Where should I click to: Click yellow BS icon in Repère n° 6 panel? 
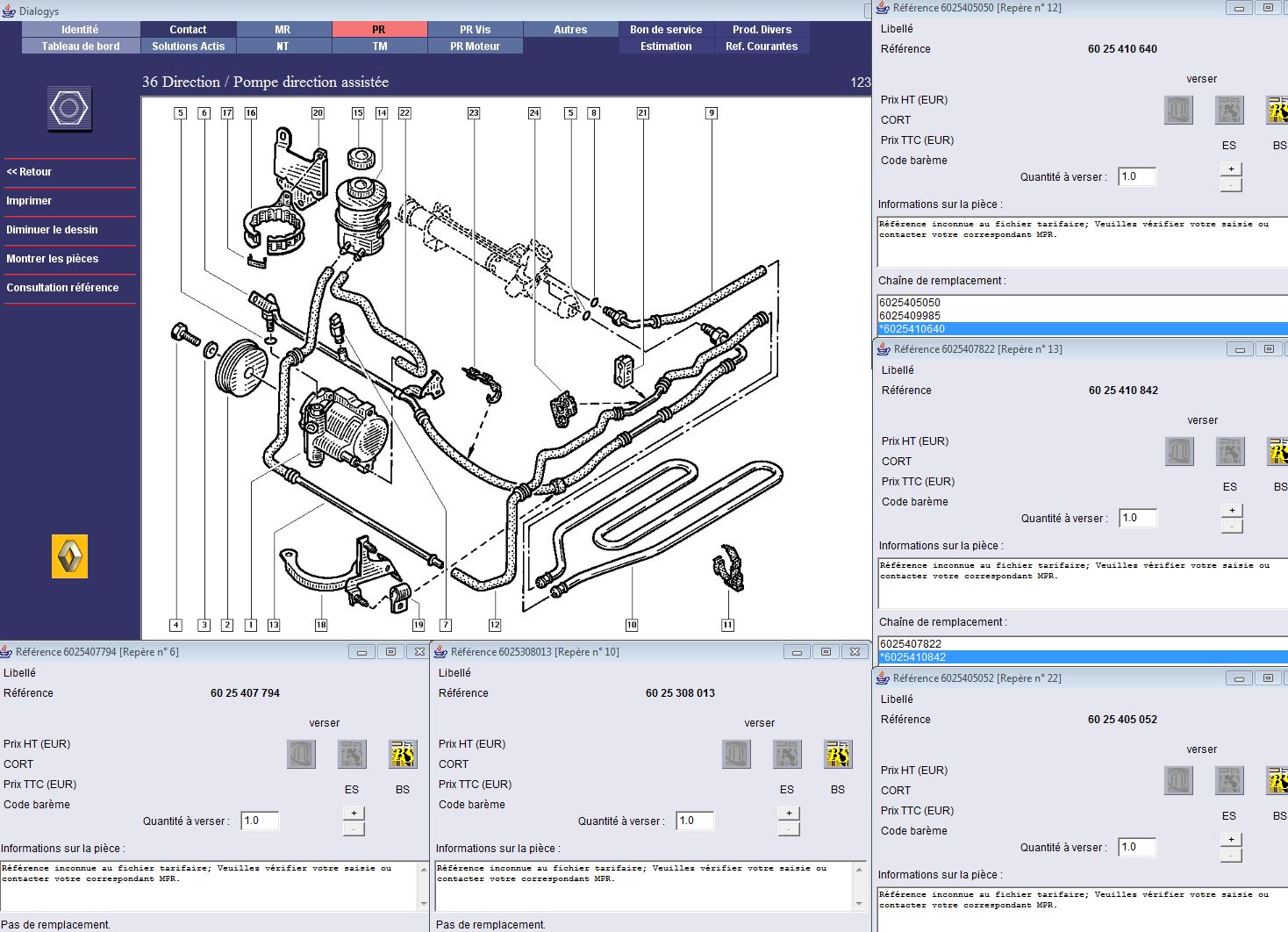403,754
